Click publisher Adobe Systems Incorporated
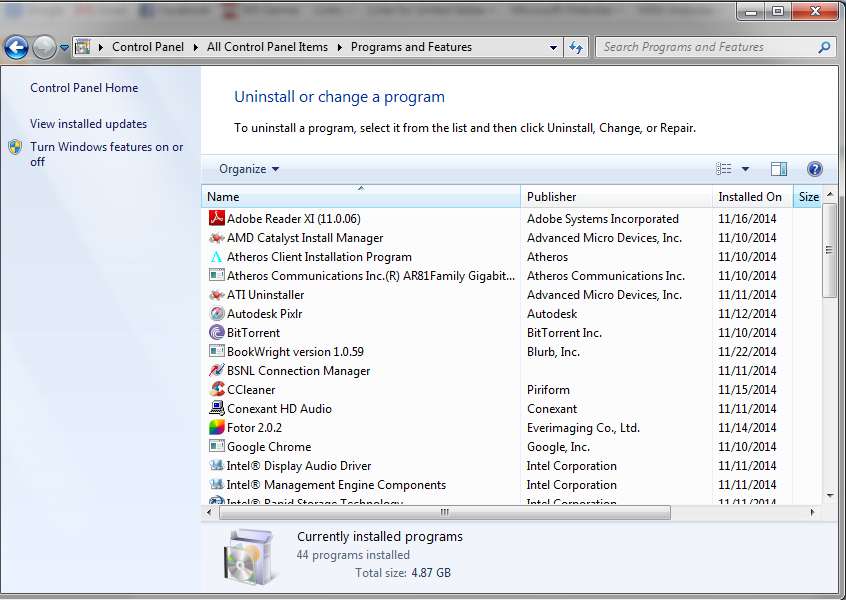 click(x=603, y=219)
